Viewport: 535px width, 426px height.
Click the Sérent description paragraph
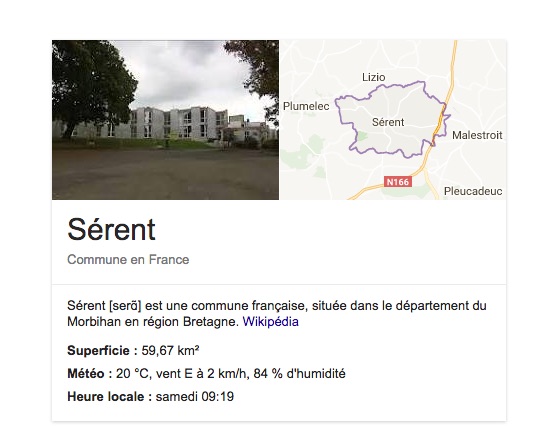(x=277, y=313)
